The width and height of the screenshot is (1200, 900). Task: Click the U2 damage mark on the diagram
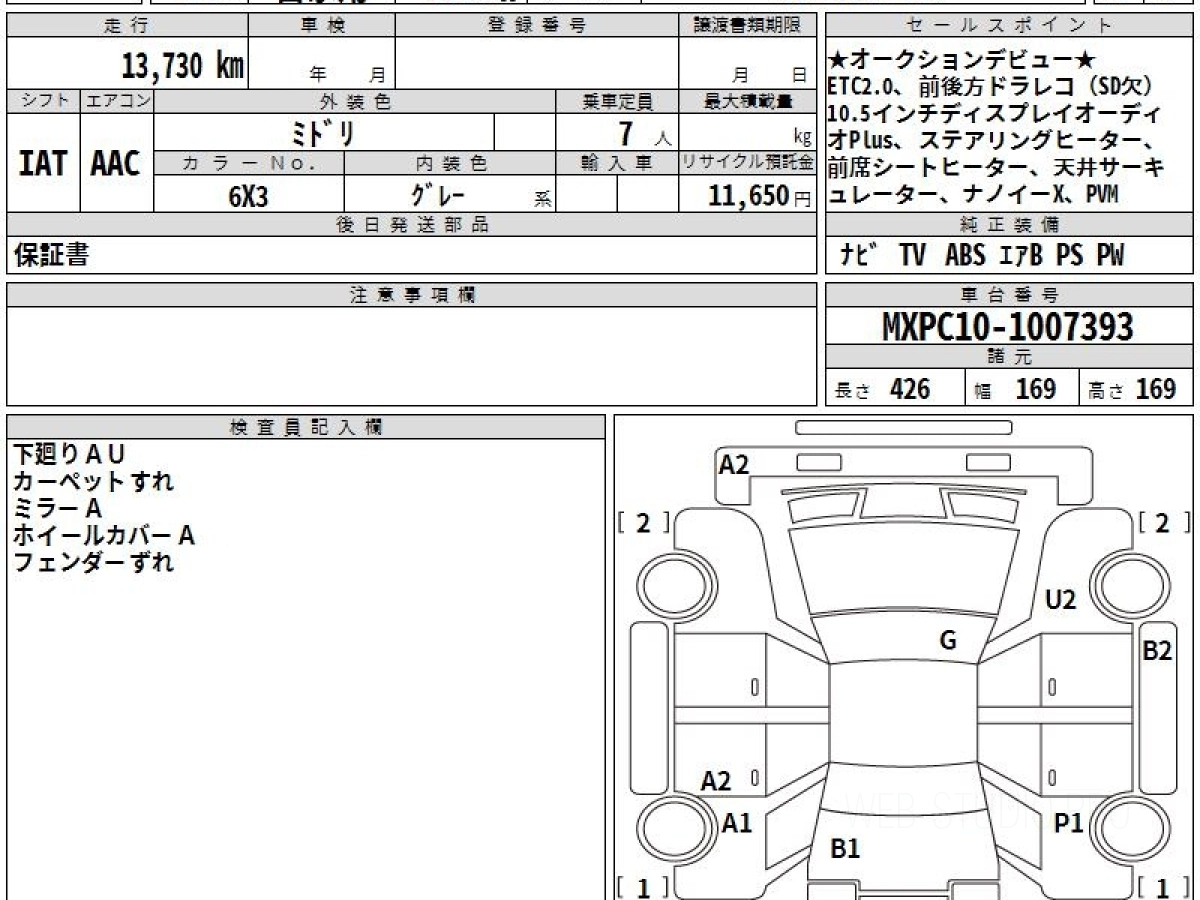point(1060,600)
